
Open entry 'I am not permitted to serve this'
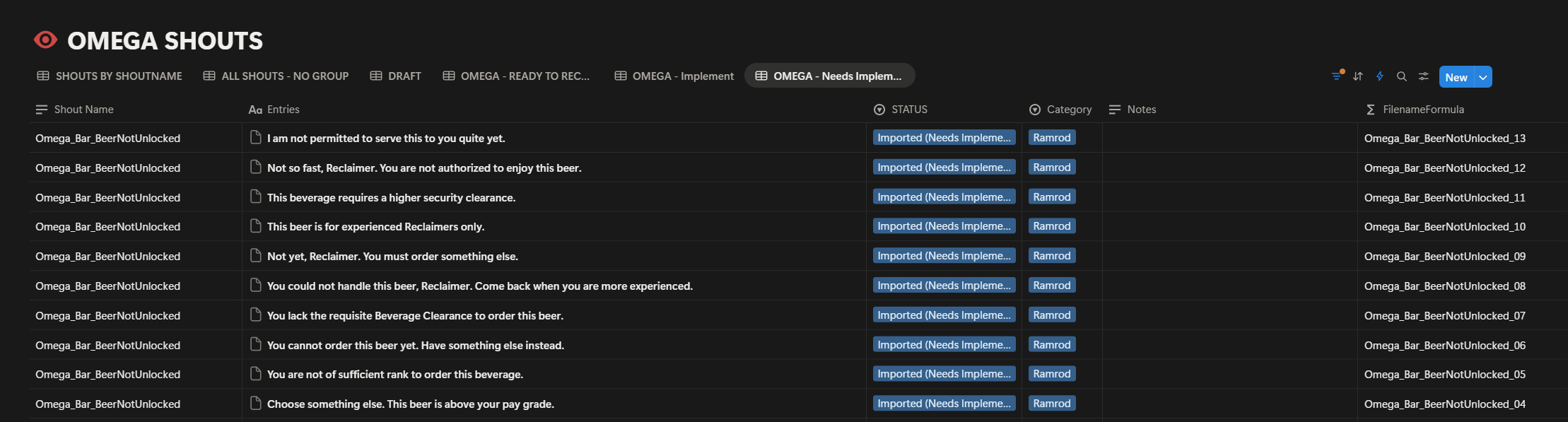click(x=386, y=139)
